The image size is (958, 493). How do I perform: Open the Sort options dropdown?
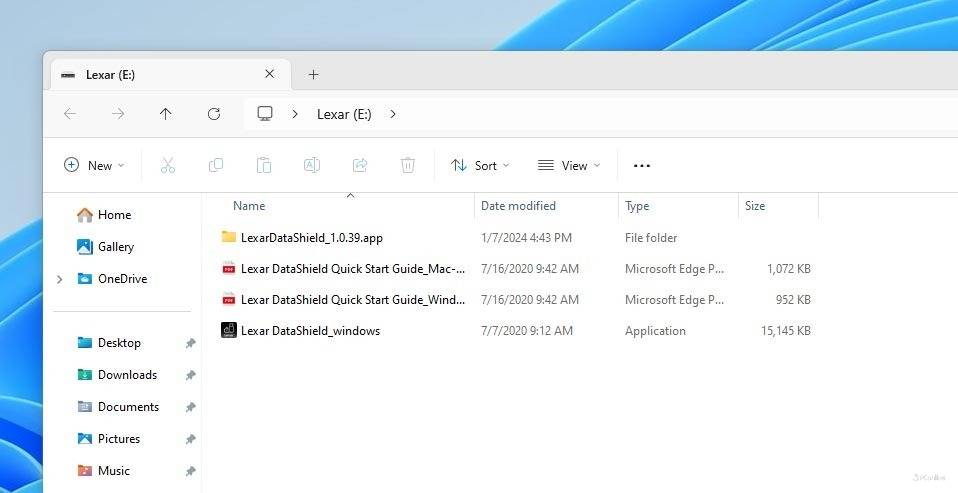[x=480, y=165]
